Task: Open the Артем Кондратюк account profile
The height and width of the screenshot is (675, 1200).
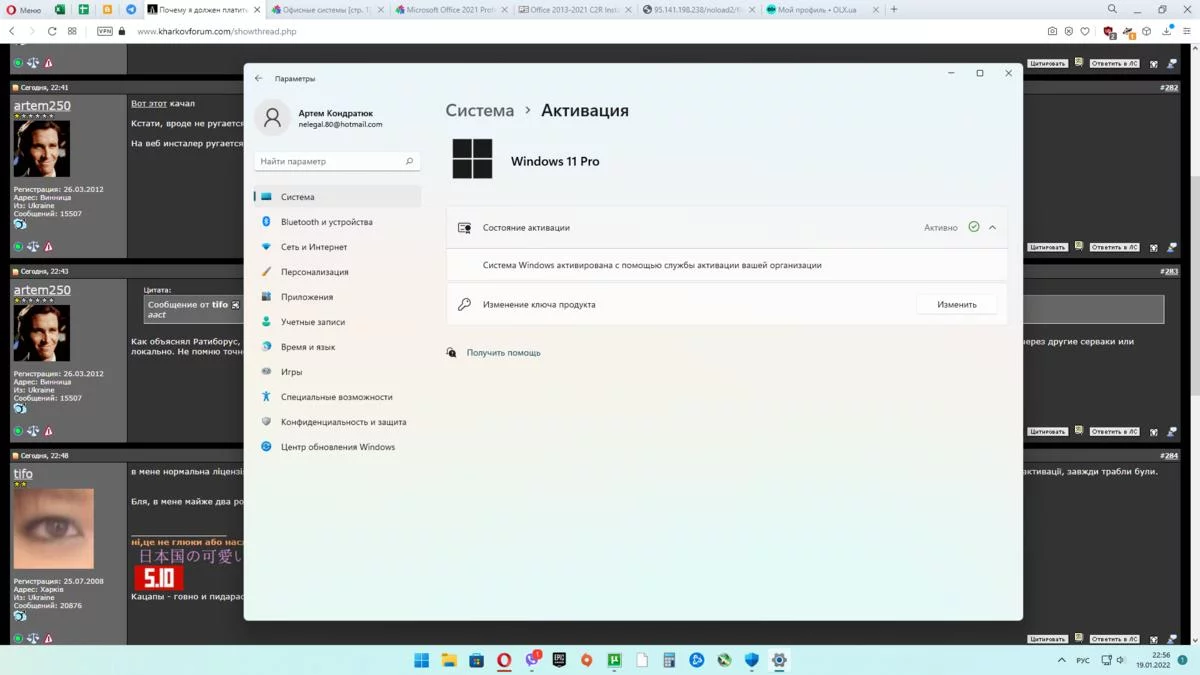Action: 322,118
